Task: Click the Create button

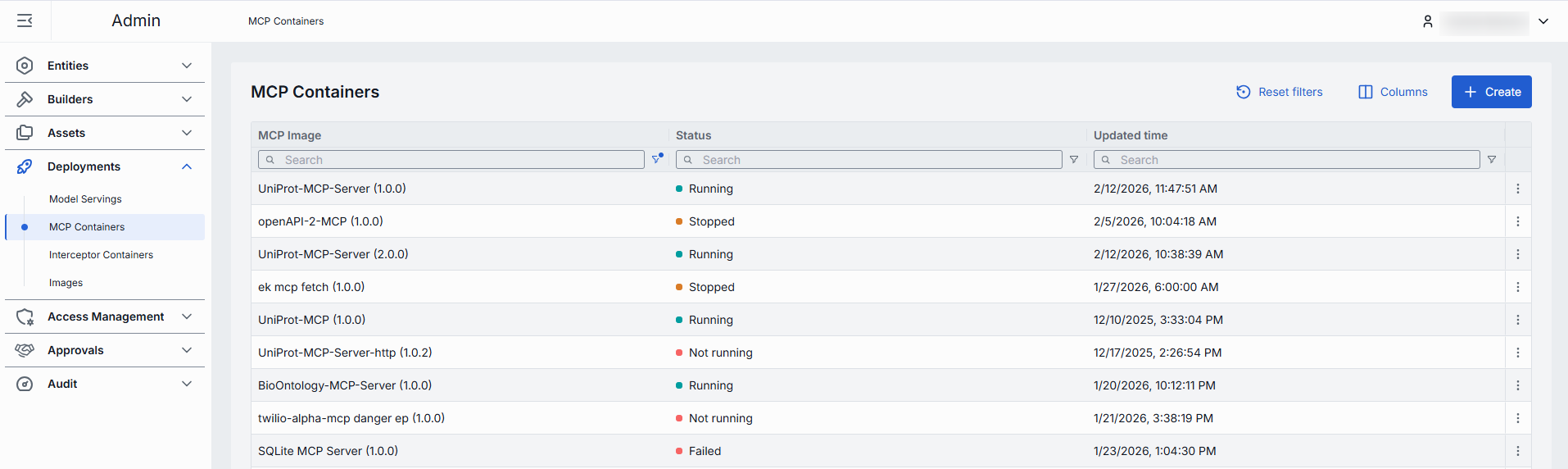Action: click(1491, 92)
